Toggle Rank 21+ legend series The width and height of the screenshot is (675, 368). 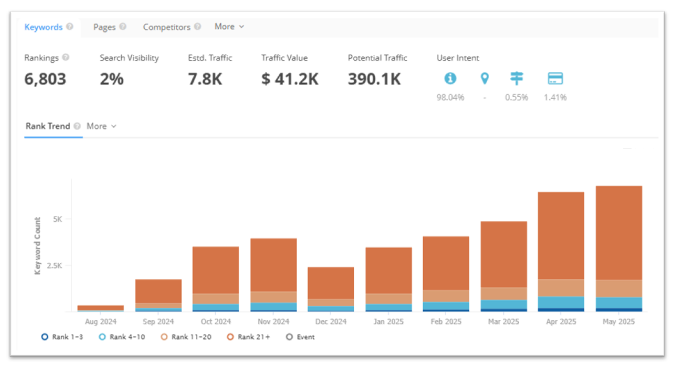249,337
